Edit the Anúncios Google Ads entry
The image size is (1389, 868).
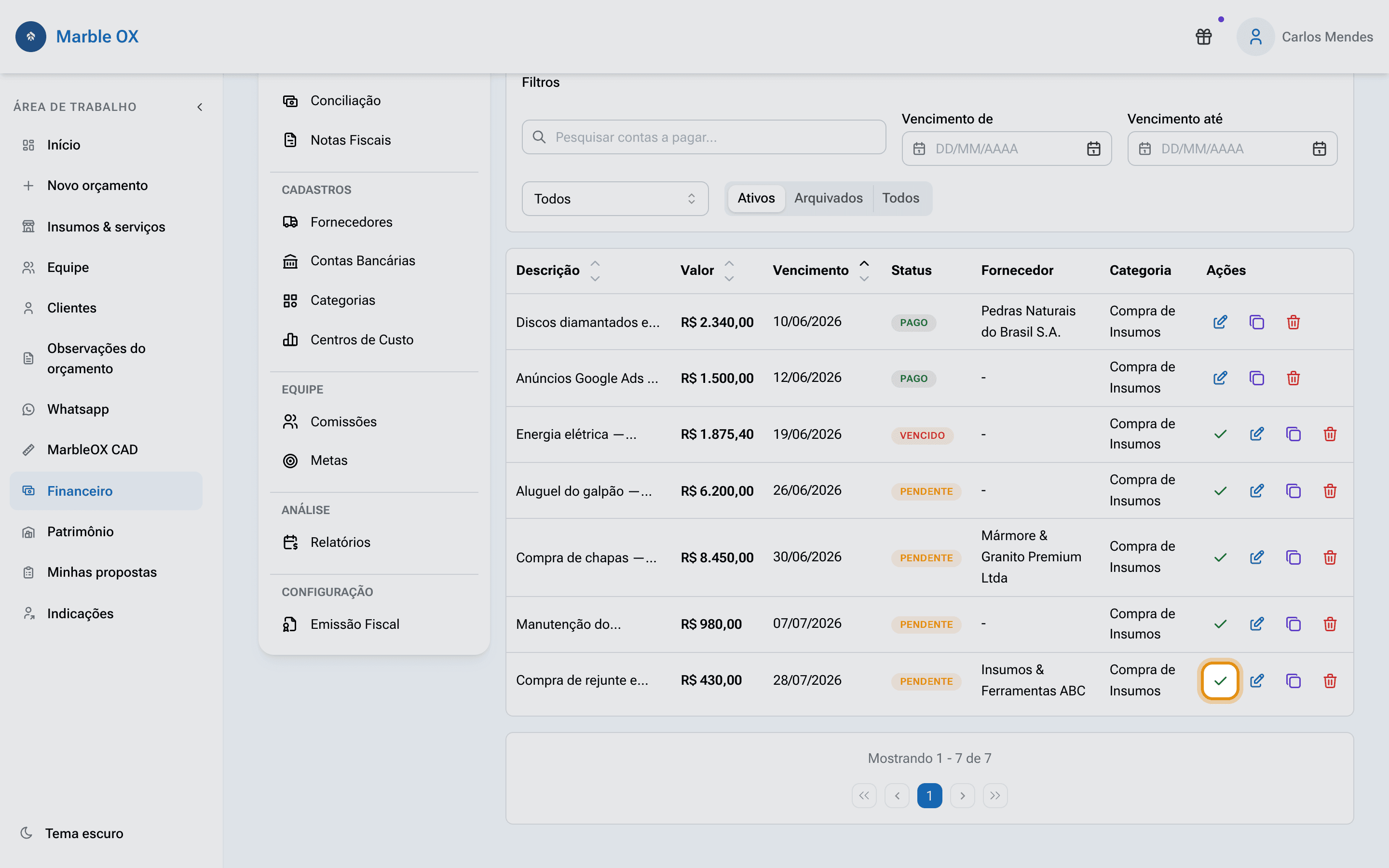tap(1220, 379)
